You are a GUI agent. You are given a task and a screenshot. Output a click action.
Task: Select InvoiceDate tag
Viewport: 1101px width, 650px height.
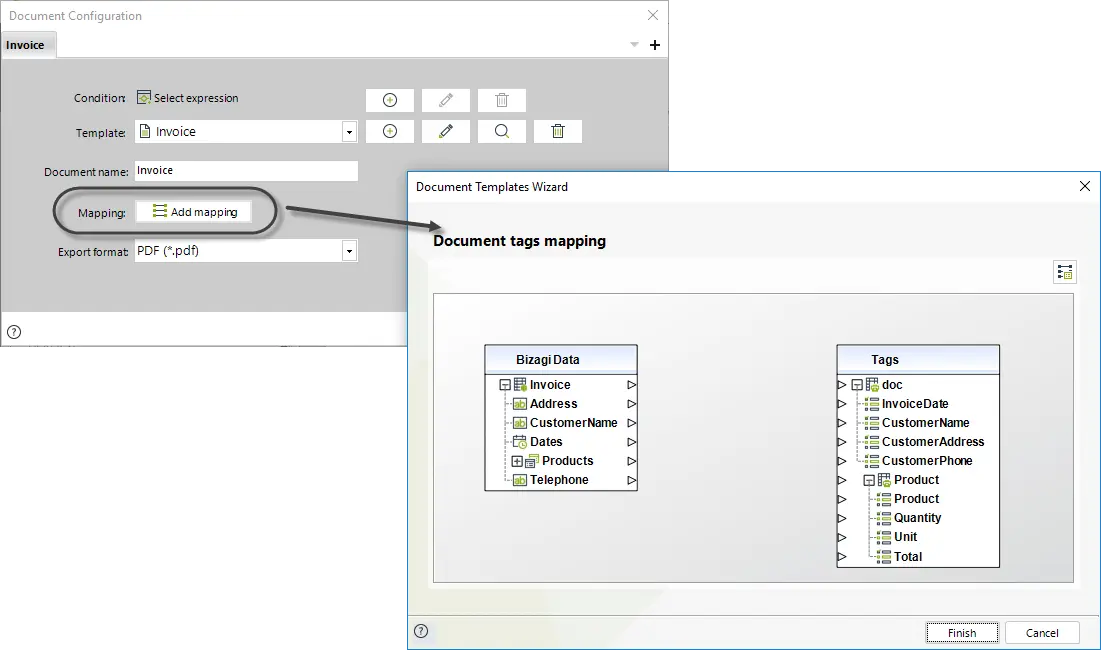(x=915, y=404)
